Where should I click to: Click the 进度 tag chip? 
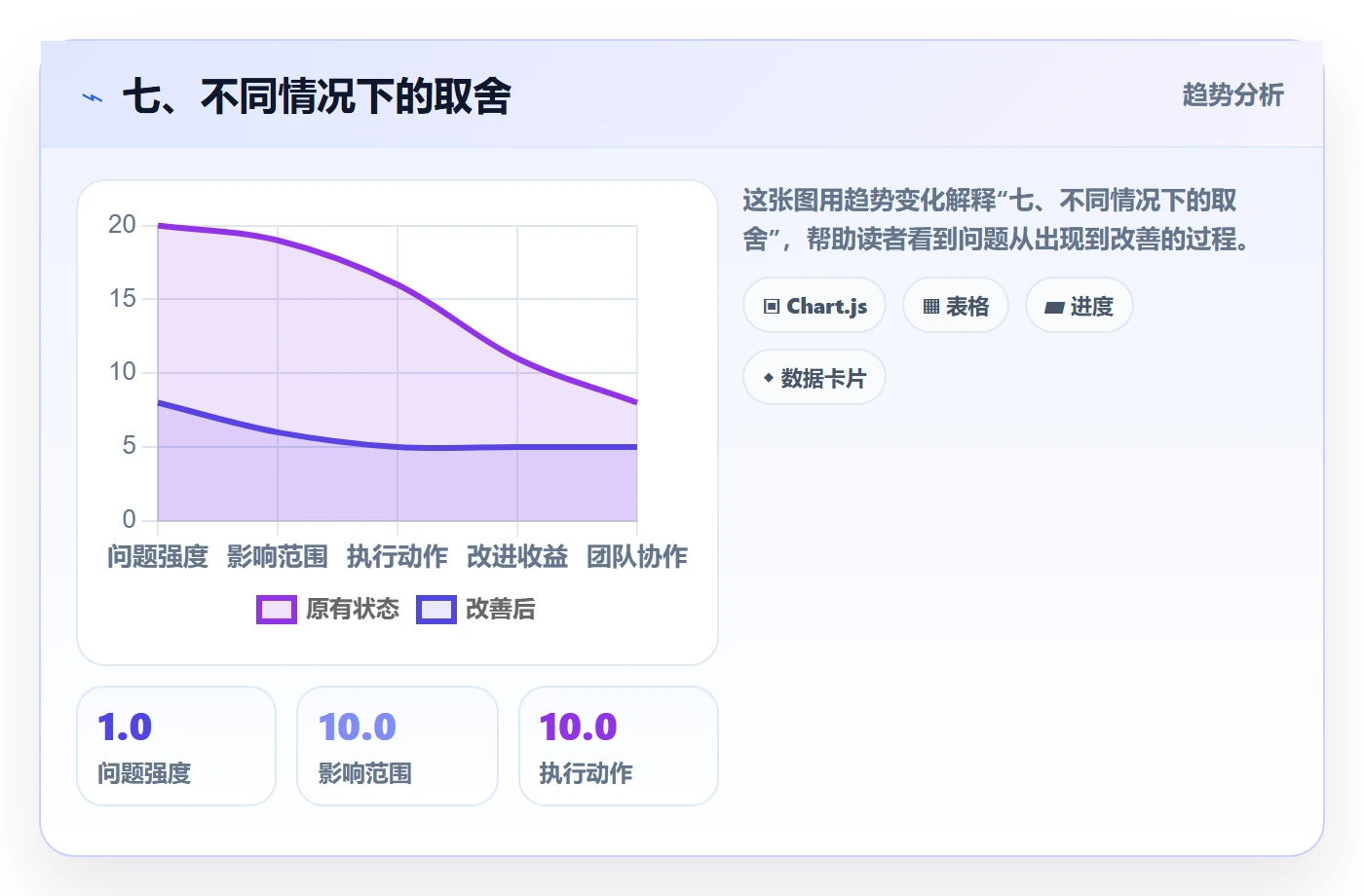[x=1080, y=306]
